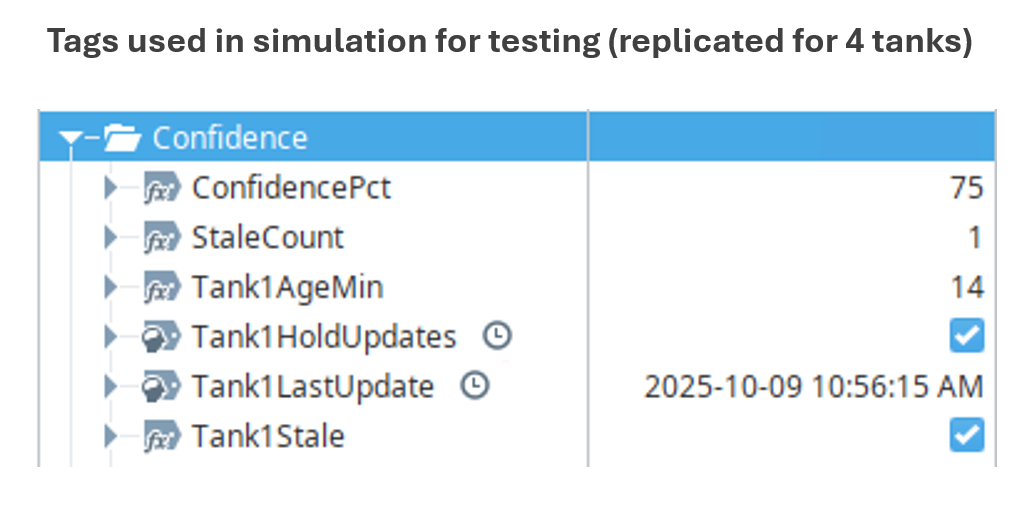Click the clock icon beside Tank1LastUpdate
Image resolution: width=1033 pixels, height=508 pixels.
[474, 386]
